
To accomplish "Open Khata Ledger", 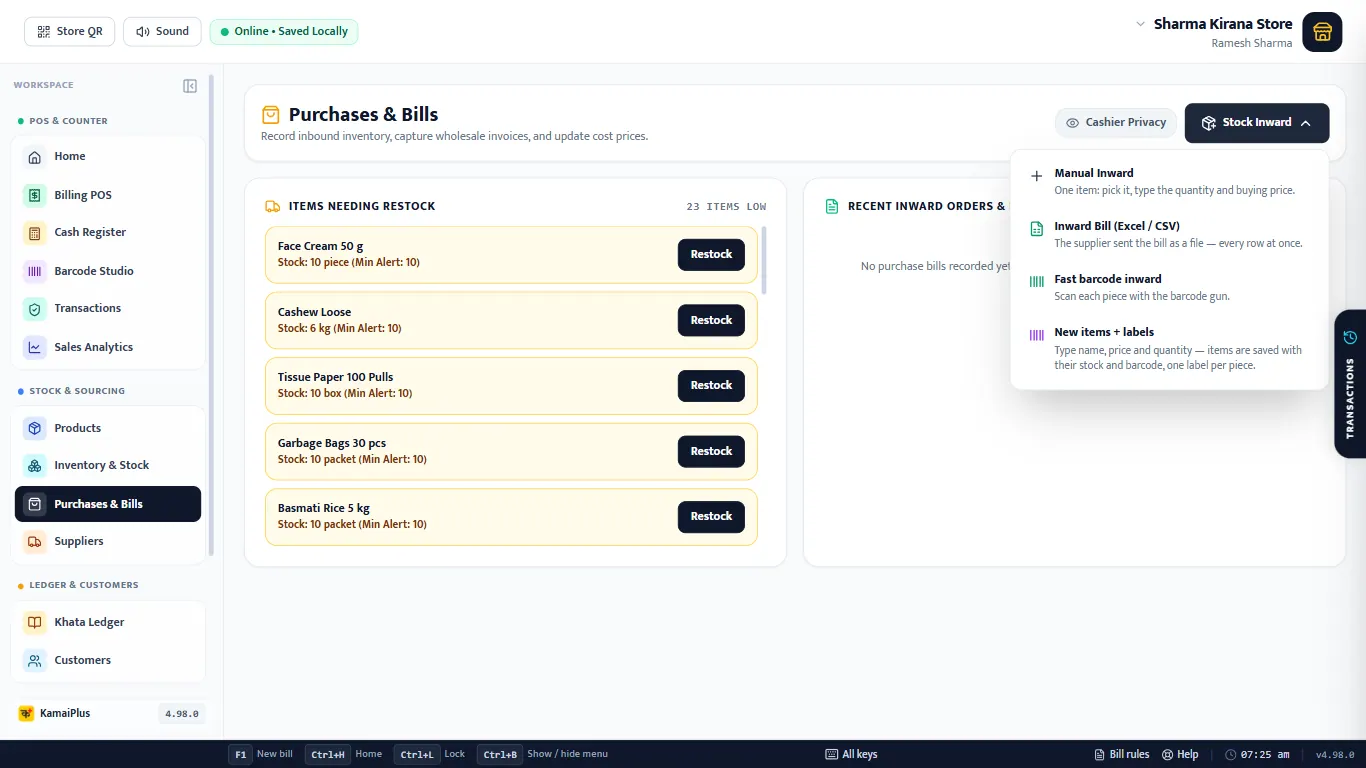I will (x=108, y=622).
